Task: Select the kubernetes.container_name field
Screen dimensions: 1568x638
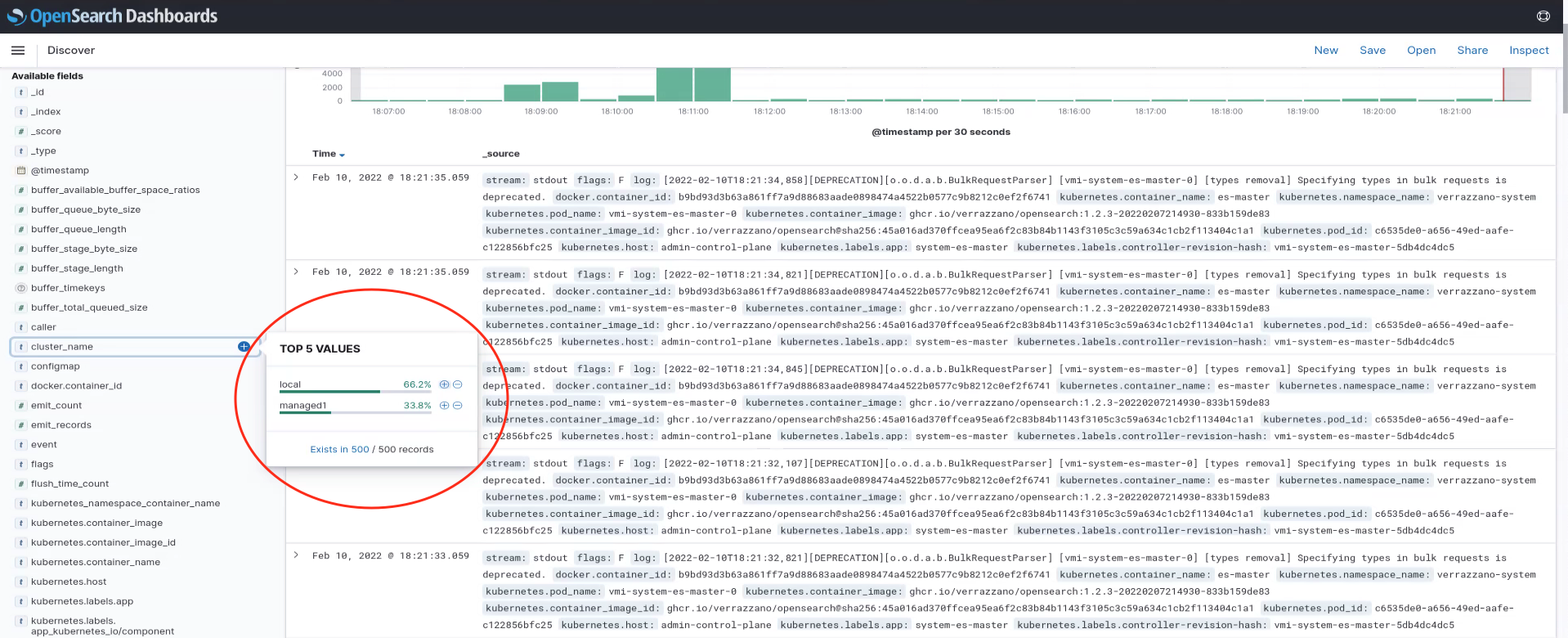Action: tap(96, 563)
